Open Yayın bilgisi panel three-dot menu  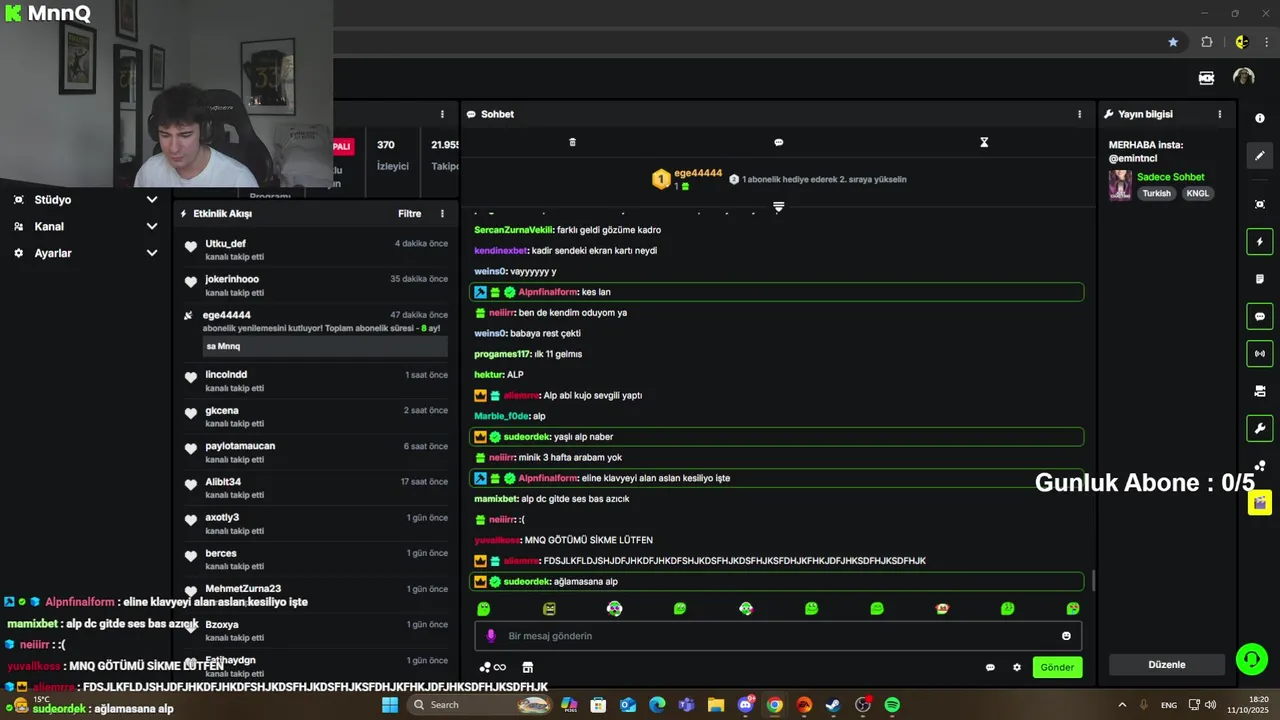(1219, 114)
